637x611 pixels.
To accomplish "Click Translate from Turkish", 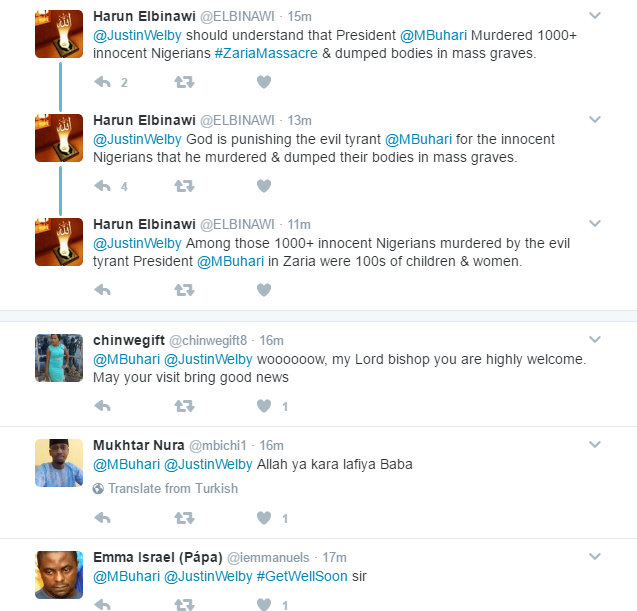I will 172,489.
